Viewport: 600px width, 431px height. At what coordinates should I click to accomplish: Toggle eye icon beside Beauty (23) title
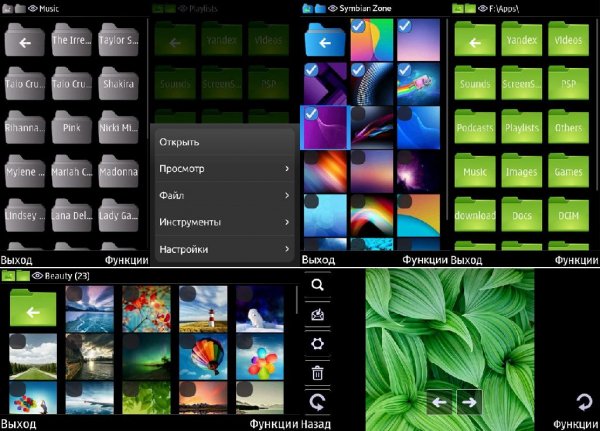tap(37, 276)
